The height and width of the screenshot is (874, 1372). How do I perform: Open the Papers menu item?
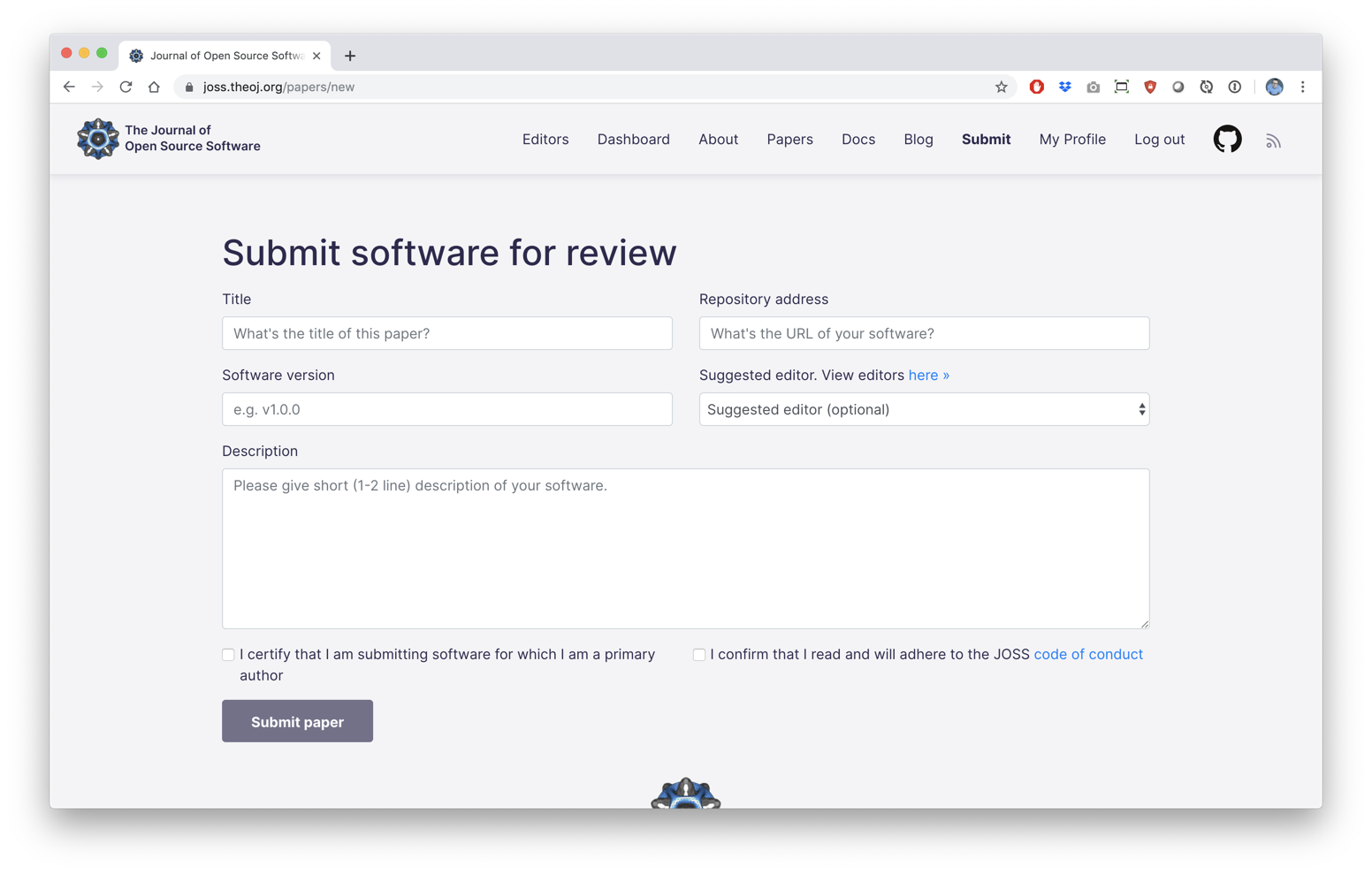pyautogui.click(x=789, y=140)
